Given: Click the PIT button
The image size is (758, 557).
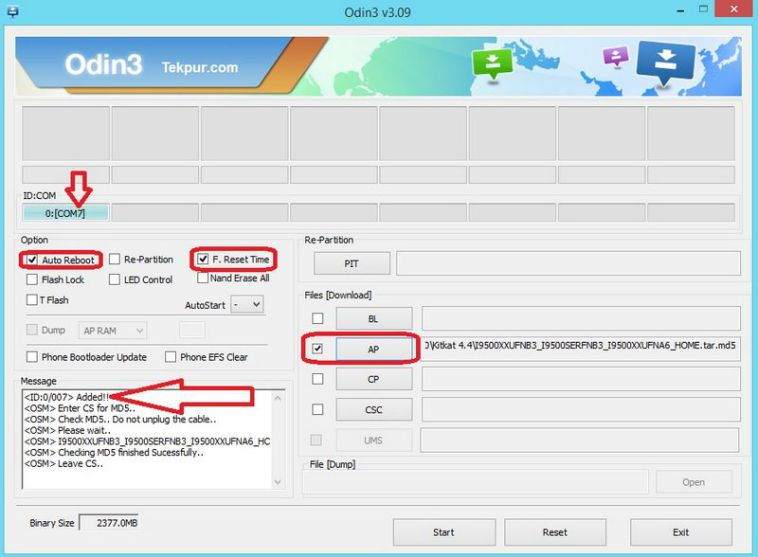Looking at the screenshot, I should click(x=351, y=264).
